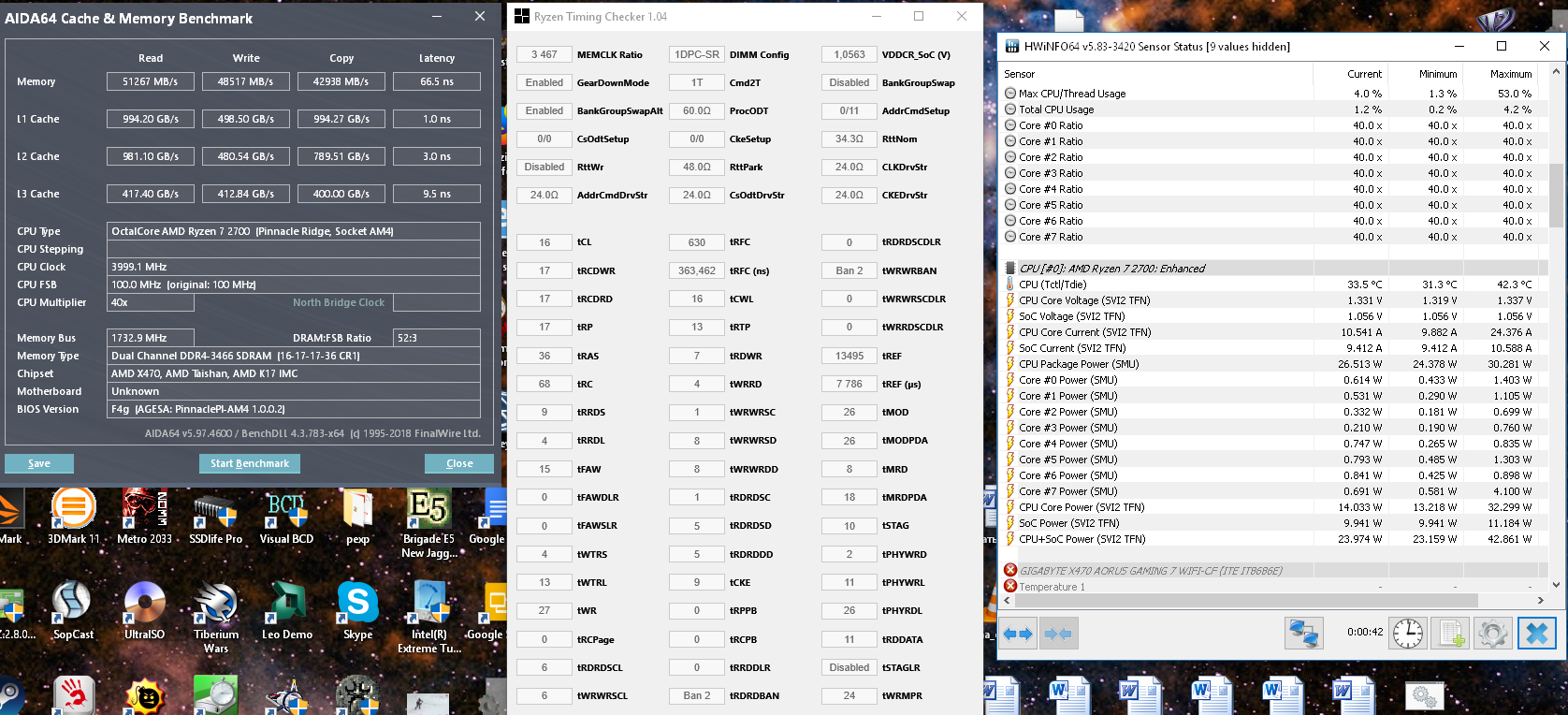The height and width of the screenshot is (715, 1568).
Task: Click the Current column header in HWiNFO
Action: tap(1349, 74)
